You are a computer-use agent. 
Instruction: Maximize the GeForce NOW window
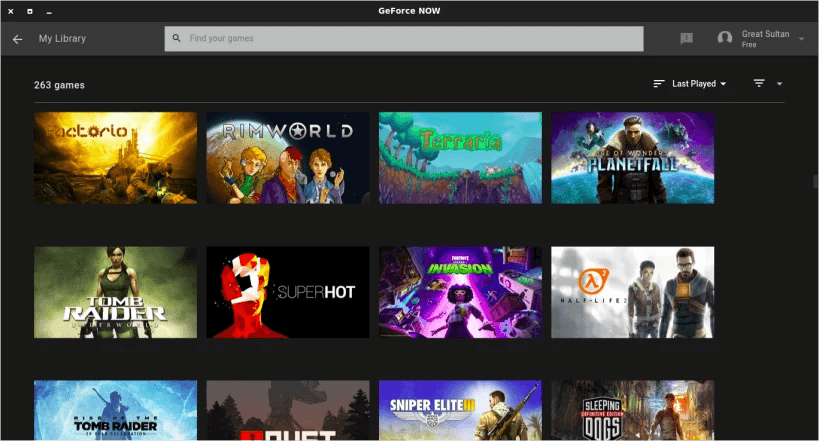pos(30,11)
